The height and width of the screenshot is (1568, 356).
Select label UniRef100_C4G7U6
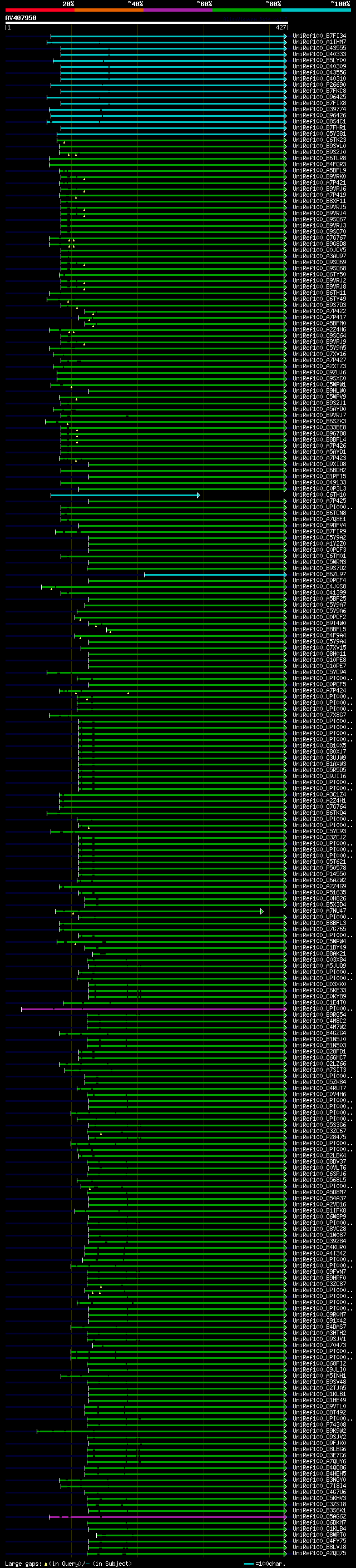click(319, 1492)
